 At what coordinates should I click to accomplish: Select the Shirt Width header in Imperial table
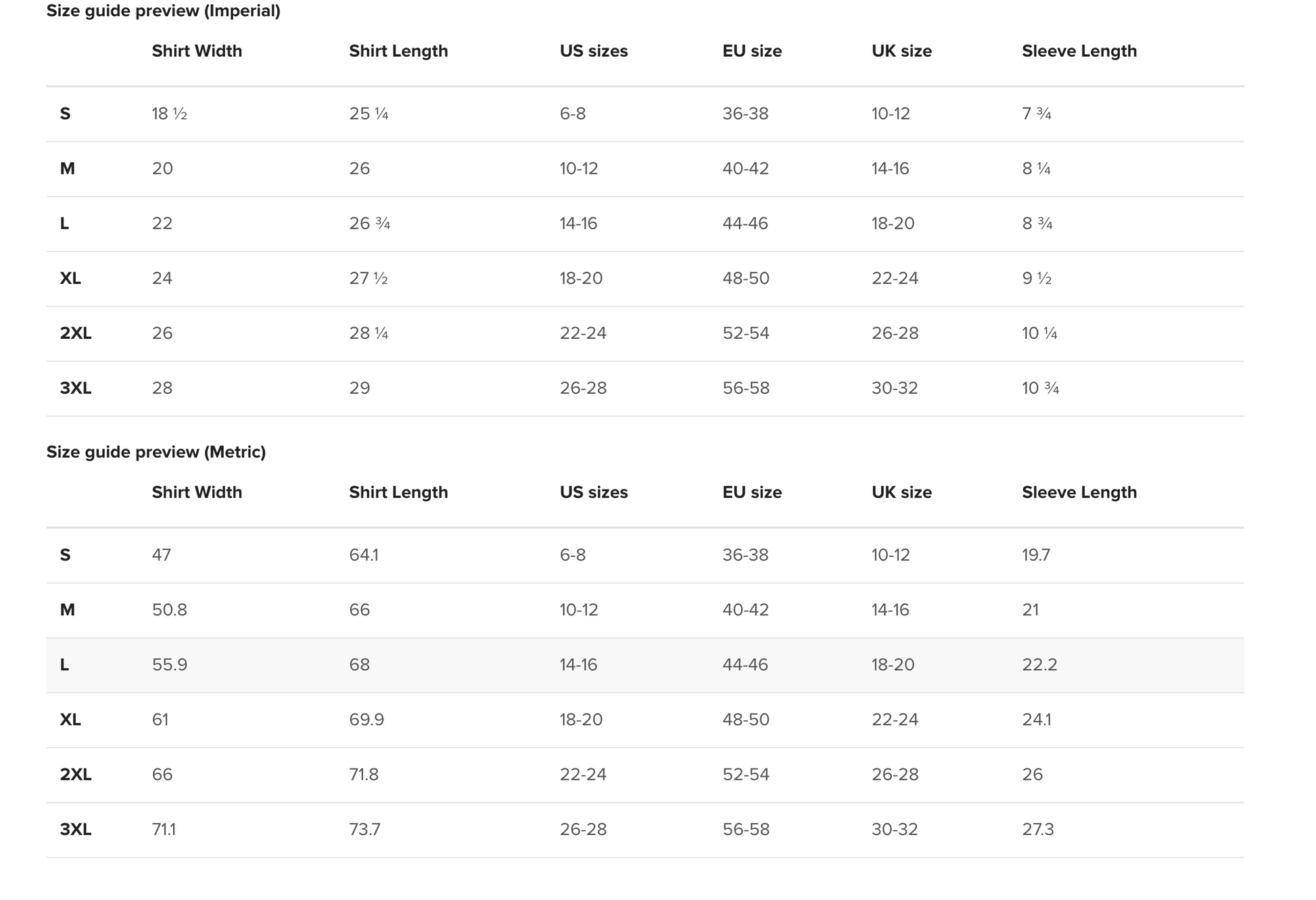click(197, 51)
